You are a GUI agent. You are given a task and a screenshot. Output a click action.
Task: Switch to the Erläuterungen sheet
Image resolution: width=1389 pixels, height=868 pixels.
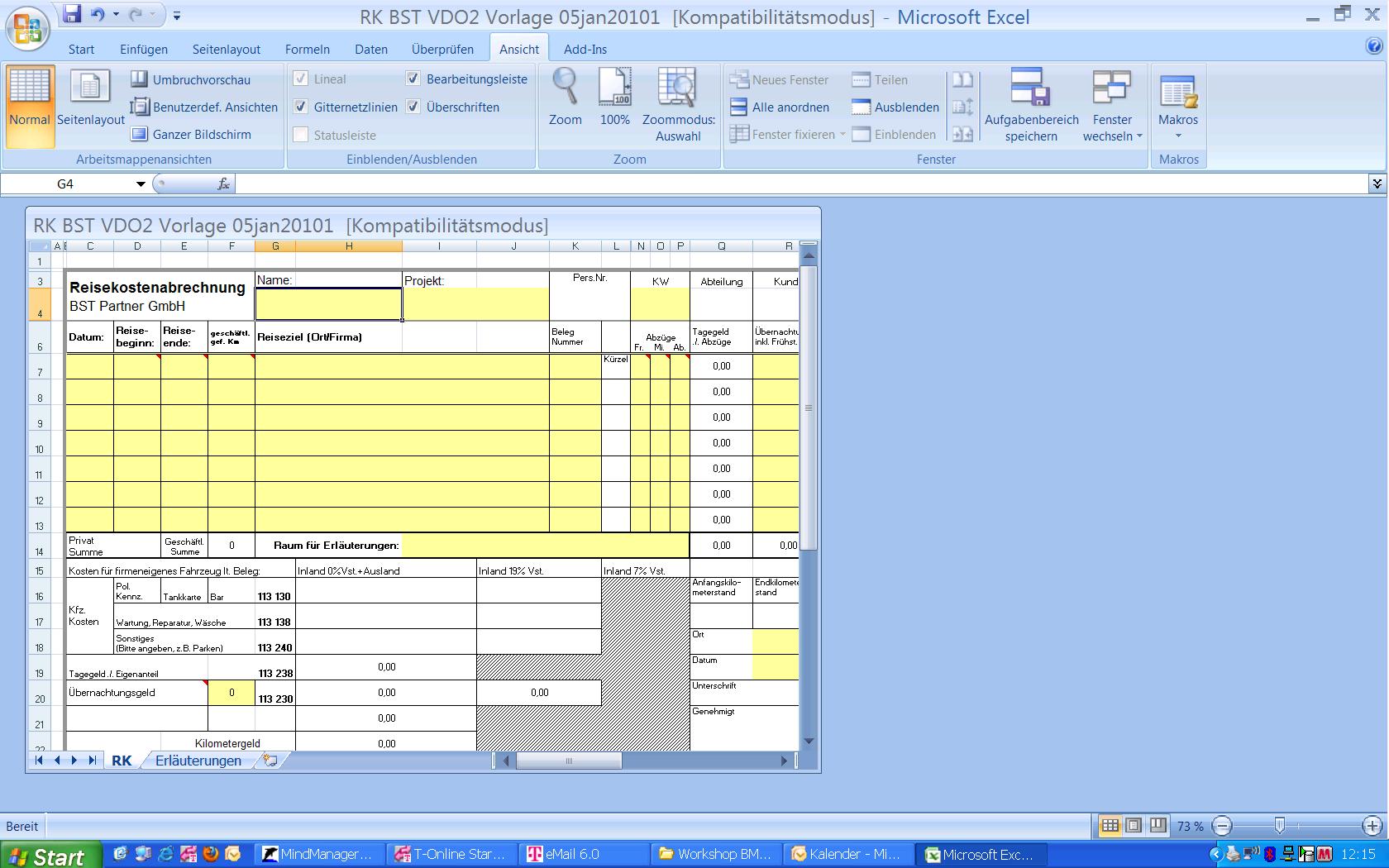click(x=198, y=761)
